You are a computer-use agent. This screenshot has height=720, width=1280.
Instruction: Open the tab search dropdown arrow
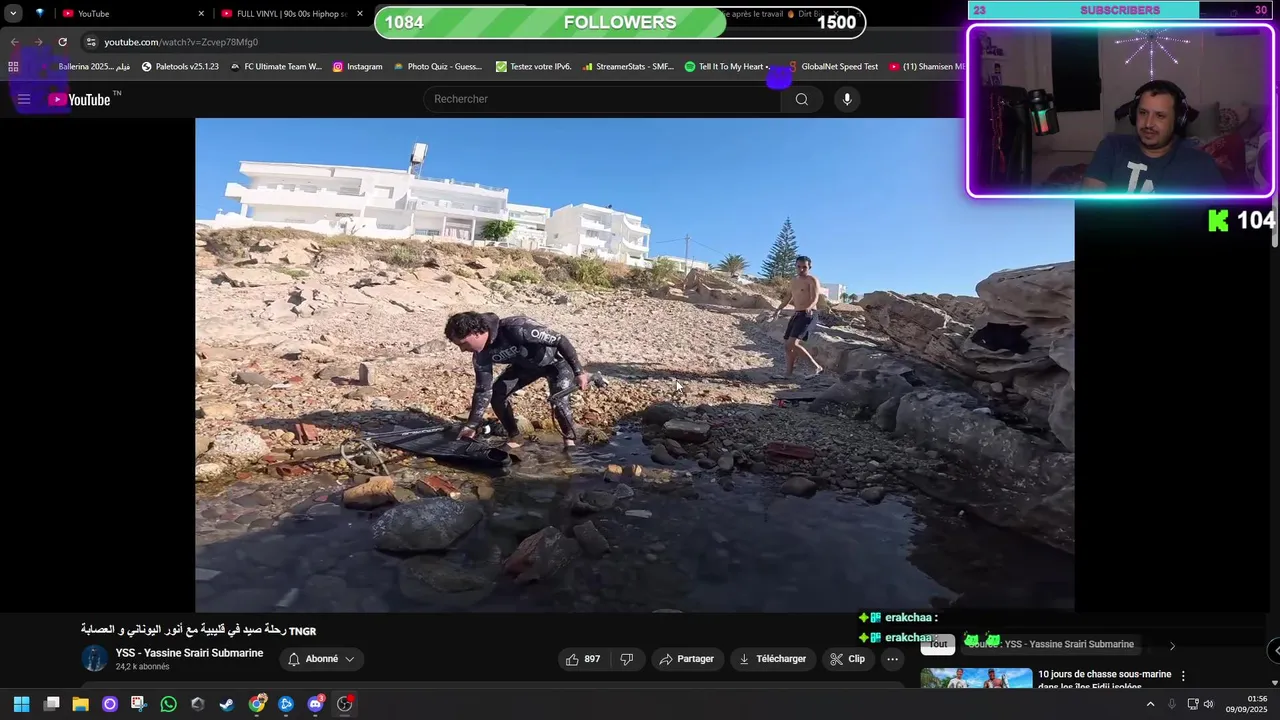(x=13, y=14)
